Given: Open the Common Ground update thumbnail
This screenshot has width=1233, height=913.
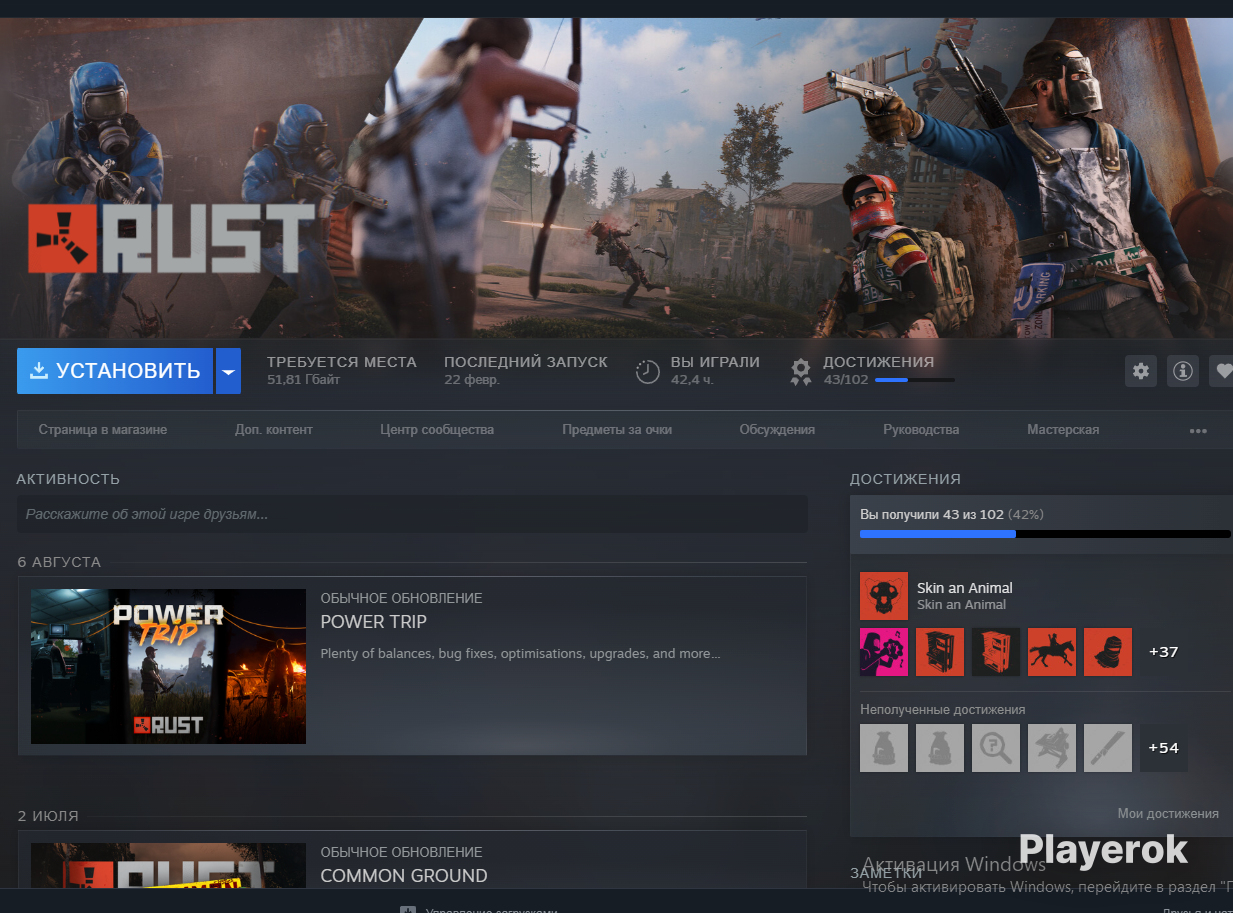Looking at the screenshot, I should tap(168, 865).
